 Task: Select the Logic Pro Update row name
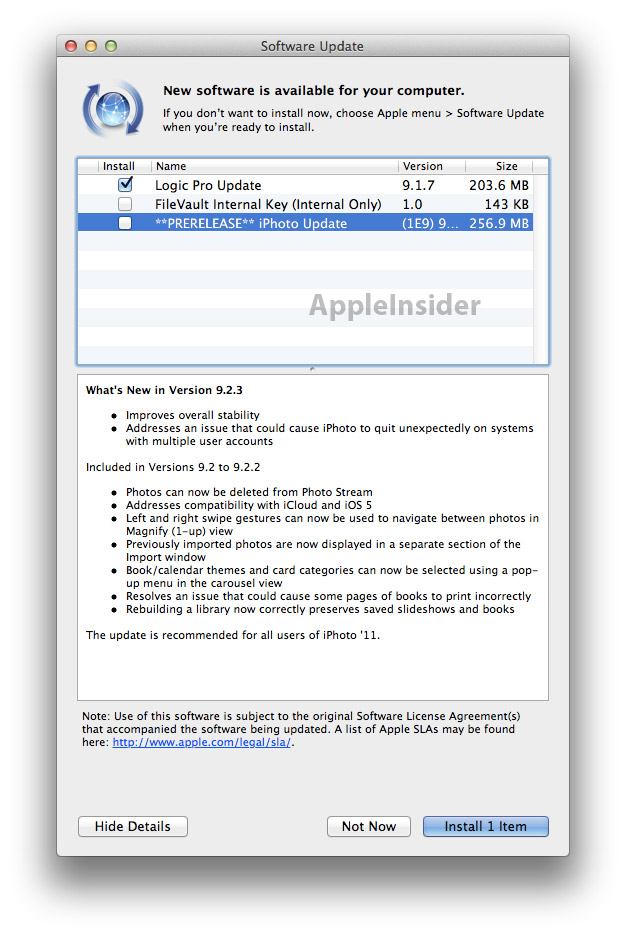point(208,185)
